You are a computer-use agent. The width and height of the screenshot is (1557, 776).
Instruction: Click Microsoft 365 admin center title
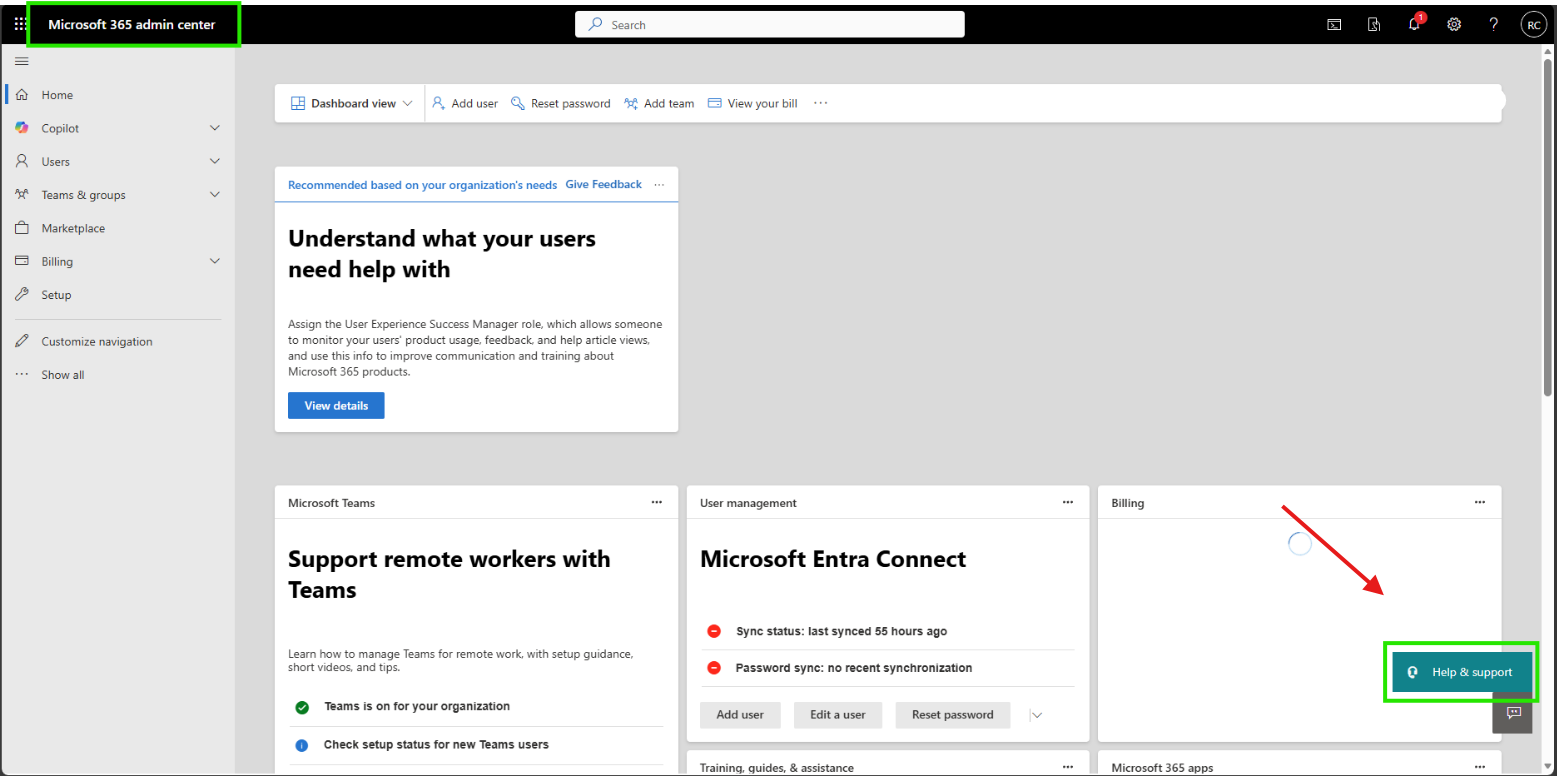132,24
